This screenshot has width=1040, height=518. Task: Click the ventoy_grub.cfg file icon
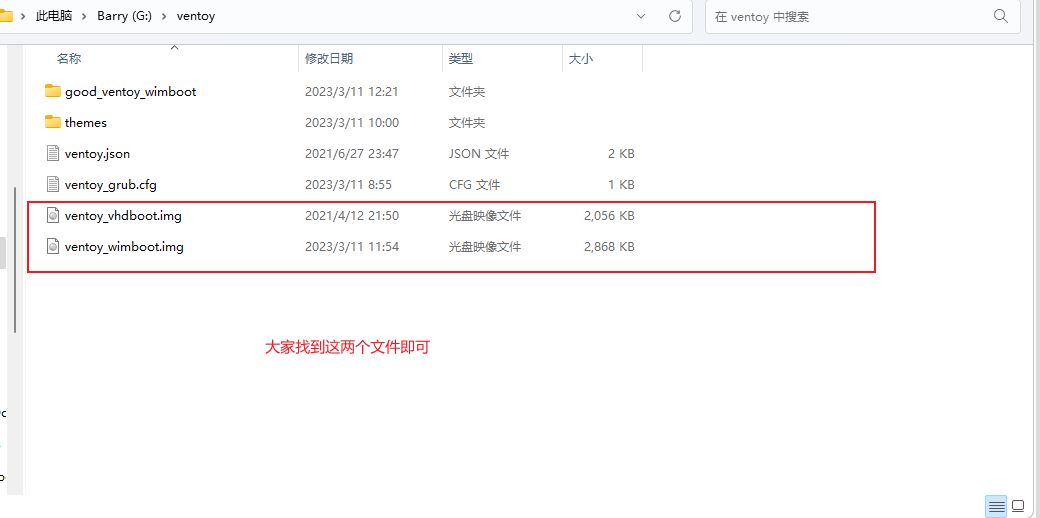53,184
